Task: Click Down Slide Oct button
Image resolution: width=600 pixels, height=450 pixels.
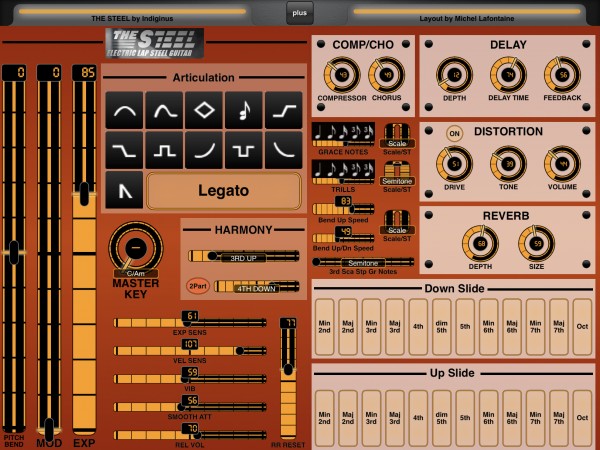Action: [582, 327]
